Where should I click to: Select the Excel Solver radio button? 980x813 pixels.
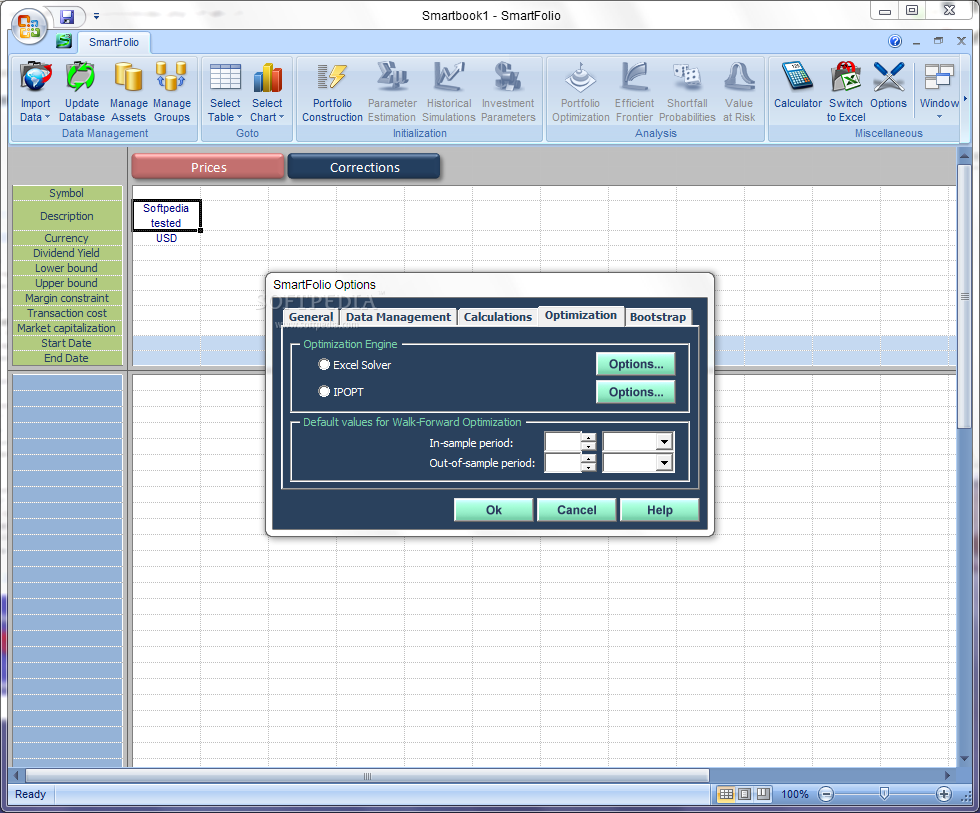point(324,364)
